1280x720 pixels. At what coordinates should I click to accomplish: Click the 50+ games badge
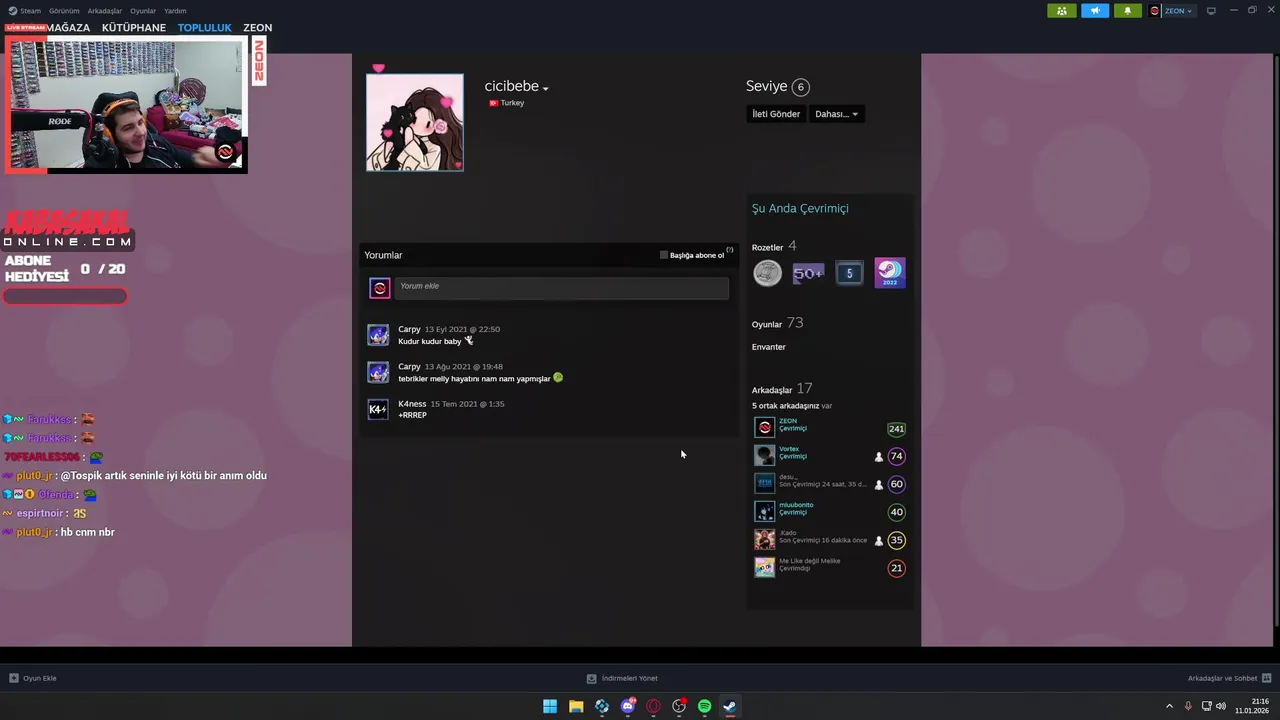point(808,273)
